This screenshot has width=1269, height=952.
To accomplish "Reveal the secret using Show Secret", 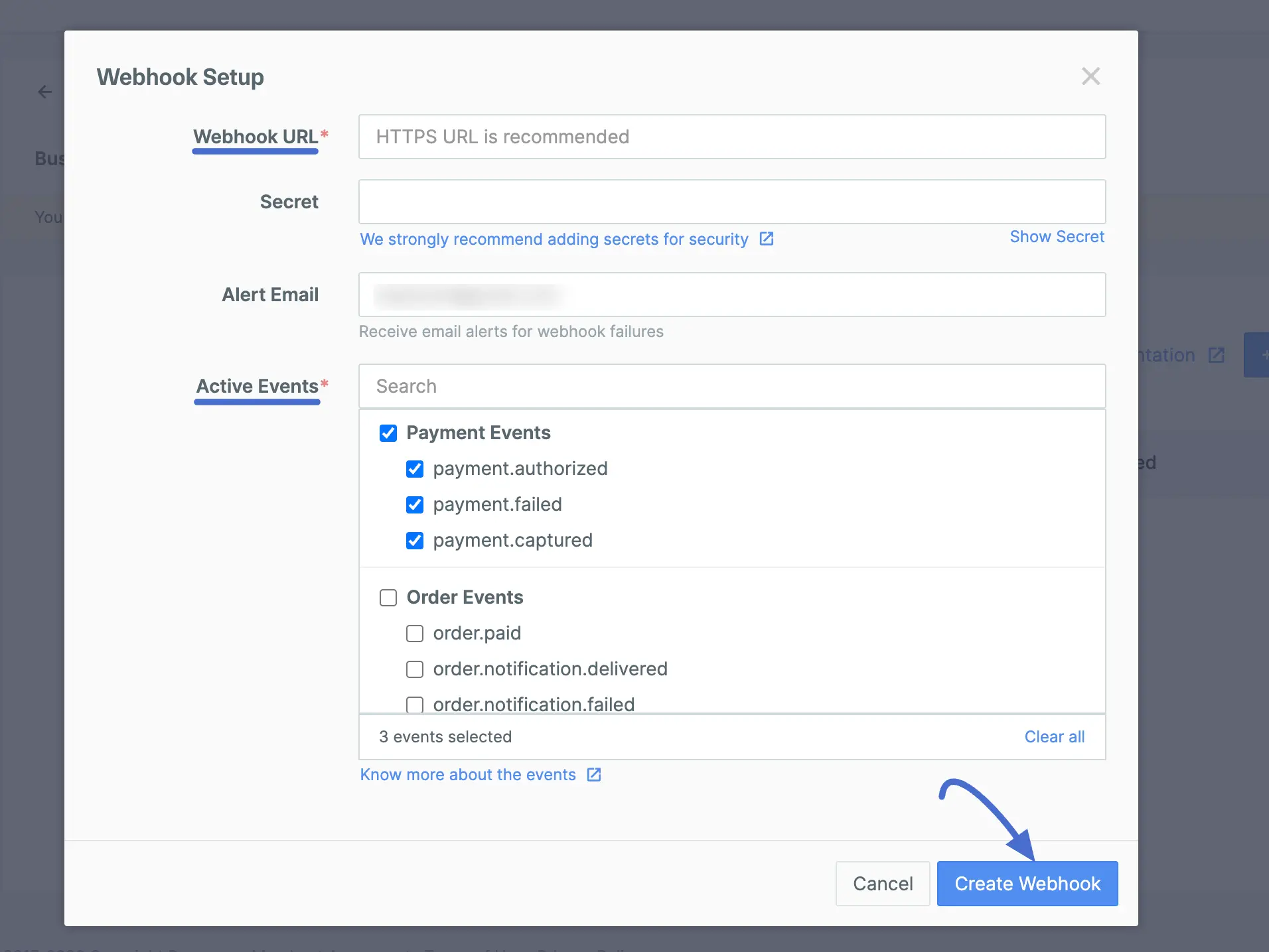I will coord(1057,236).
